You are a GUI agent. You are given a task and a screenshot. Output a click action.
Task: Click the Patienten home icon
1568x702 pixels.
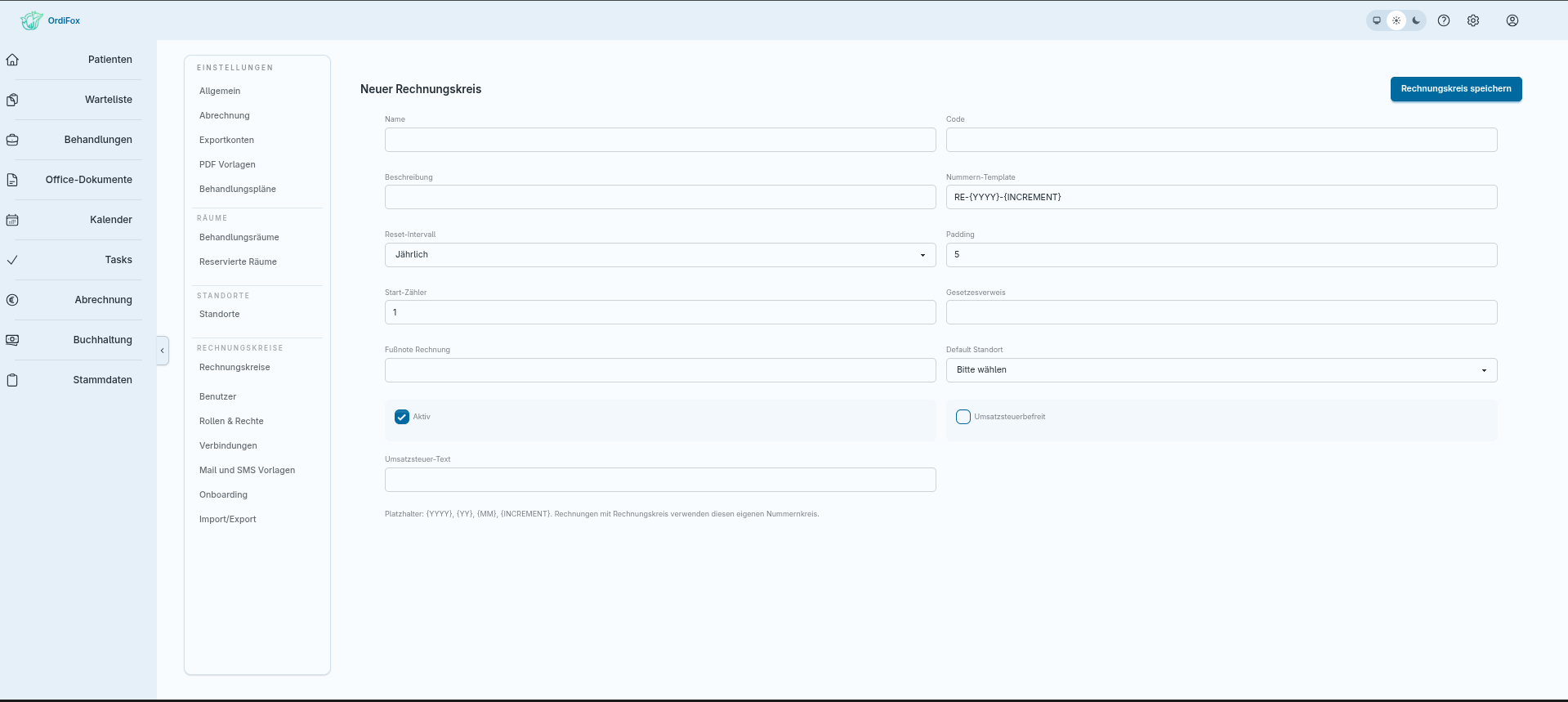[x=12, y=60]
